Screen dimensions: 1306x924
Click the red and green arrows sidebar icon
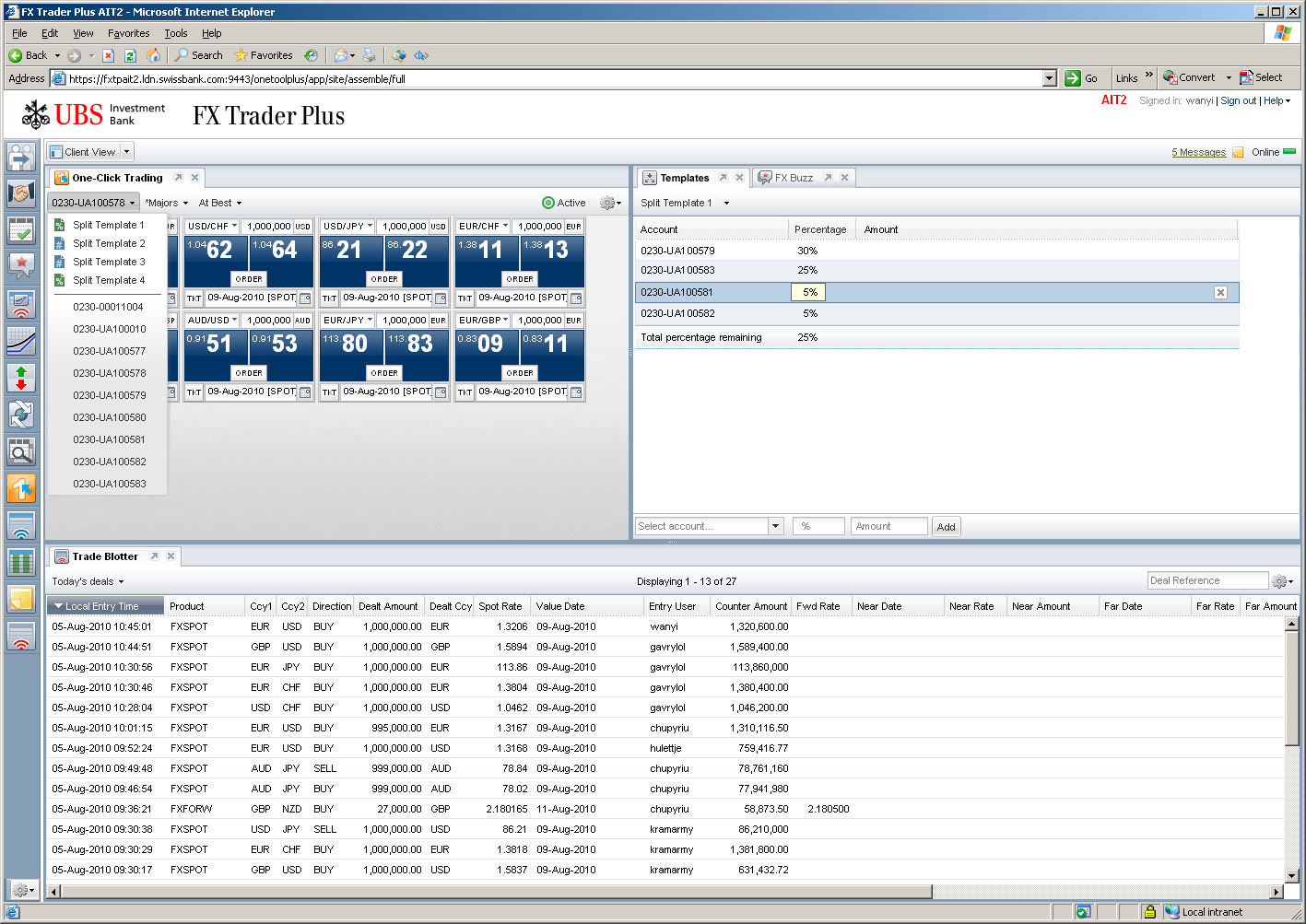21,378
